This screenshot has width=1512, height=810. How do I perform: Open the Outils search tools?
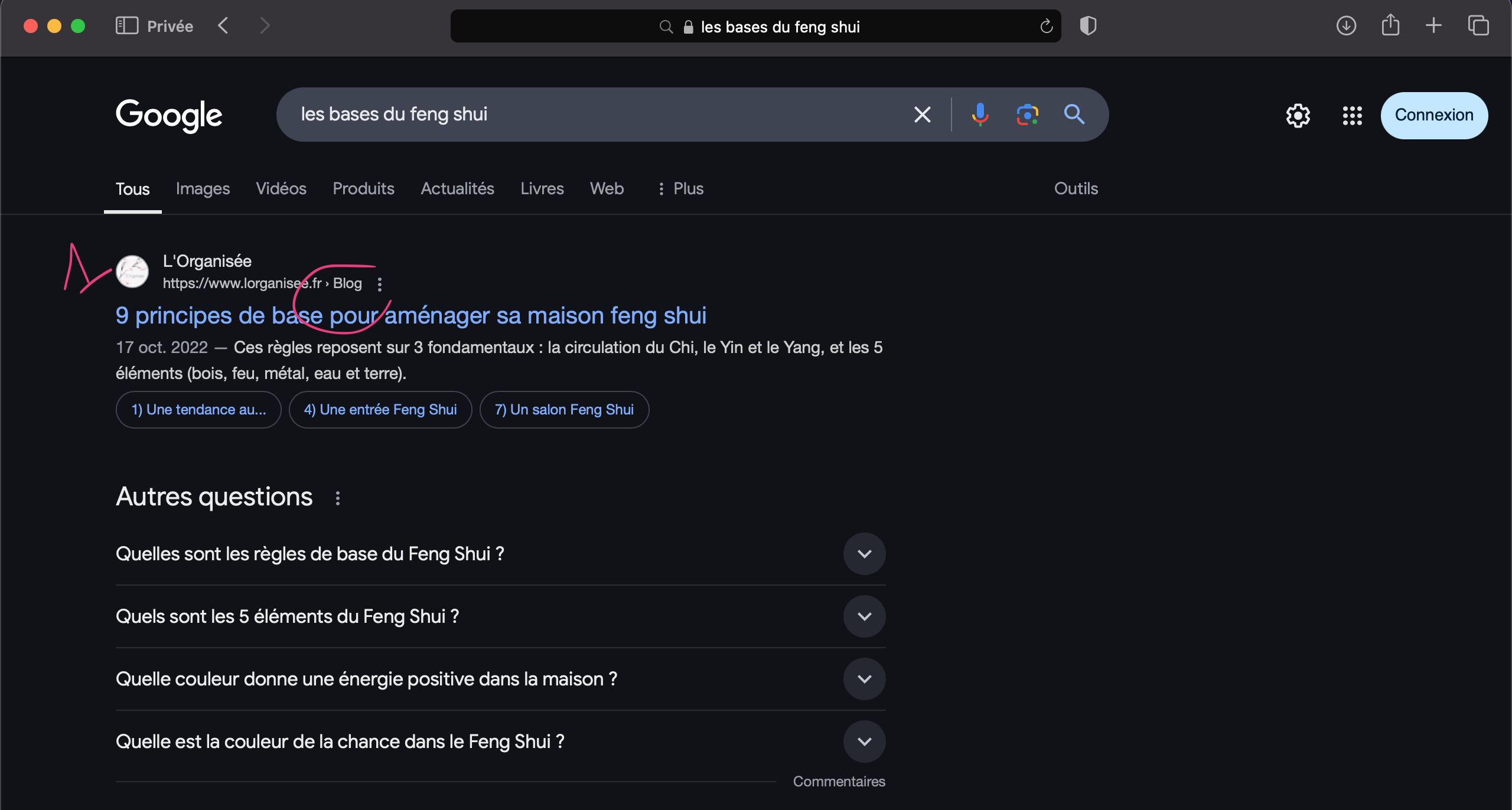pyautogui.click(x=1076, y=189)
